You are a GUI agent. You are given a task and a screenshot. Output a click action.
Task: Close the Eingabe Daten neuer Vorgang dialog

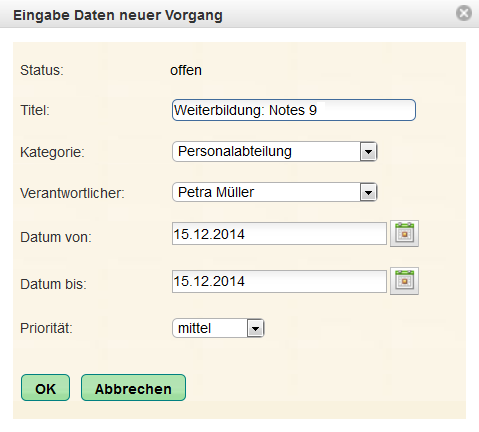(464, 13)
